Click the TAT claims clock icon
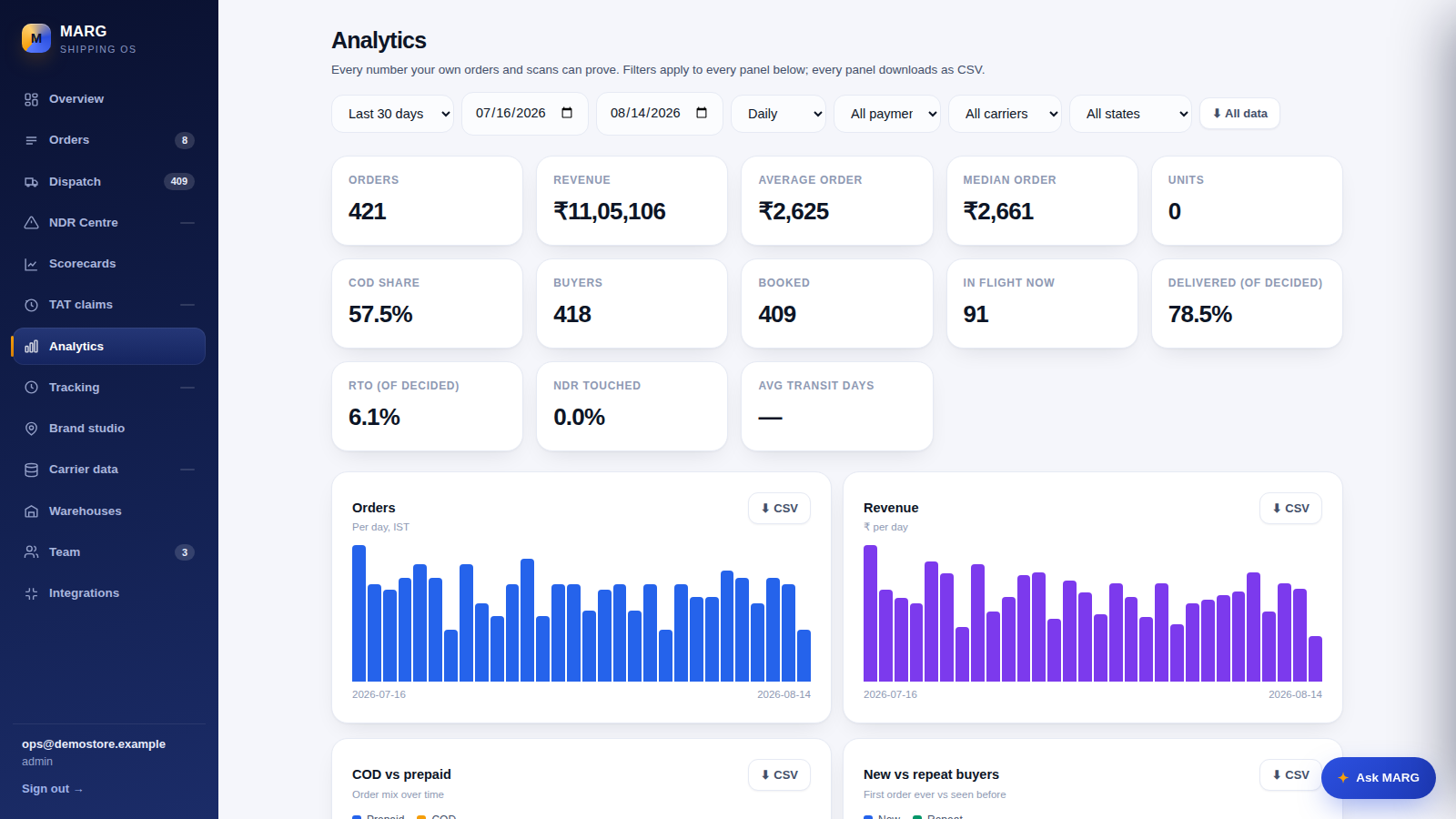The height and width of the screenshot is (819, 1456). point(31,305)
